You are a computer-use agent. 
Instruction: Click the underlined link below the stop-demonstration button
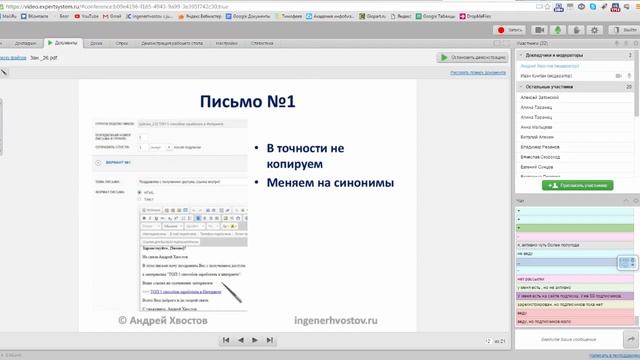click(478, 73)
